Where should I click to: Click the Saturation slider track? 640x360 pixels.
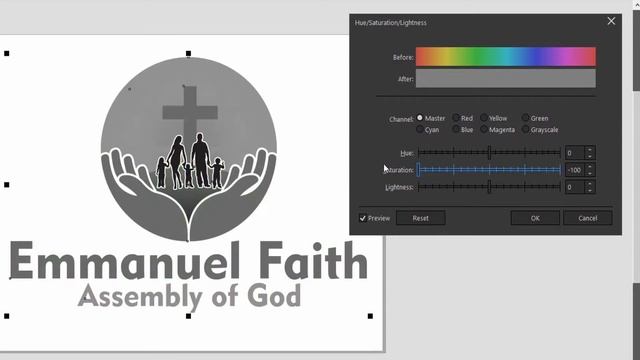coord(489,170)
